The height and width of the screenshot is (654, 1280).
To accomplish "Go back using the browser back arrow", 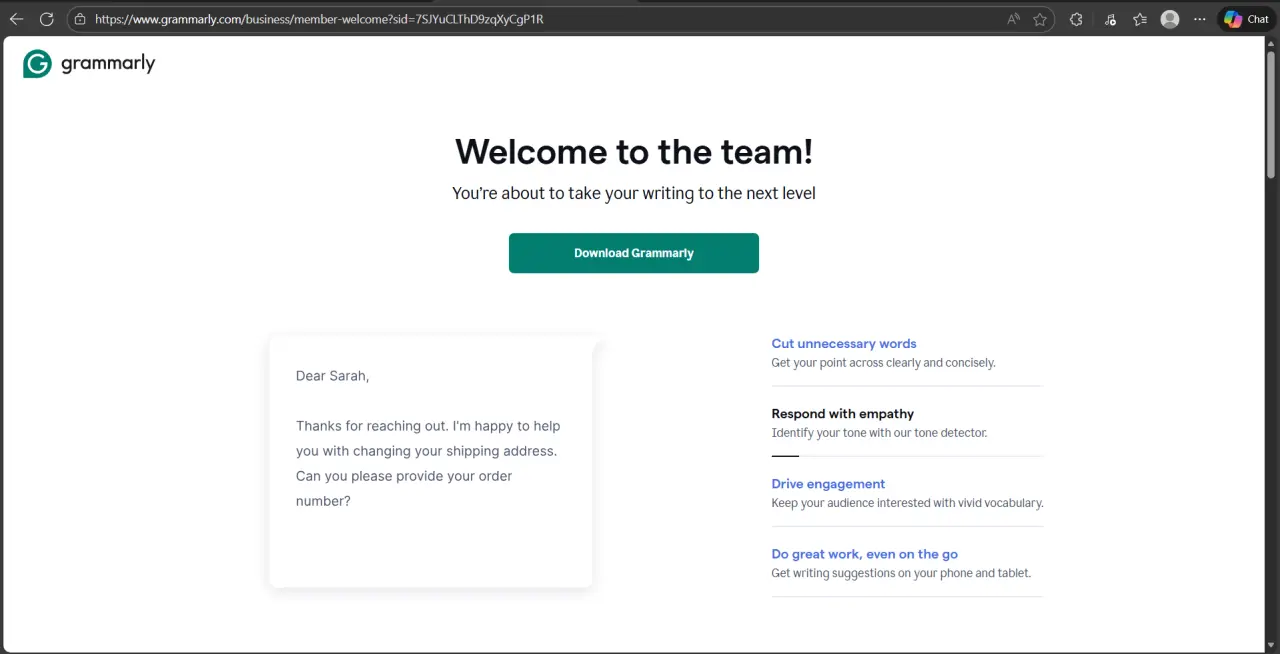I will [x=16, y=19].
